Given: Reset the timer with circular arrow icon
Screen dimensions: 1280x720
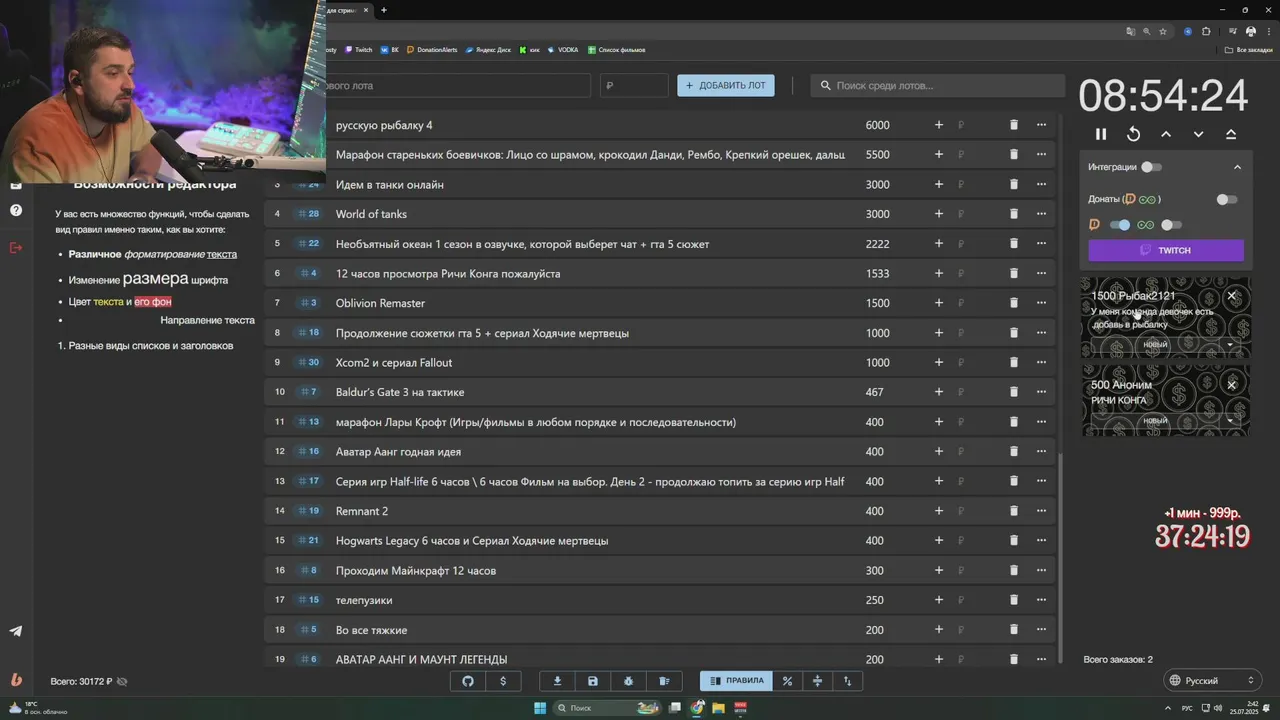Looking at the screenshot, I should [1133, 134].
